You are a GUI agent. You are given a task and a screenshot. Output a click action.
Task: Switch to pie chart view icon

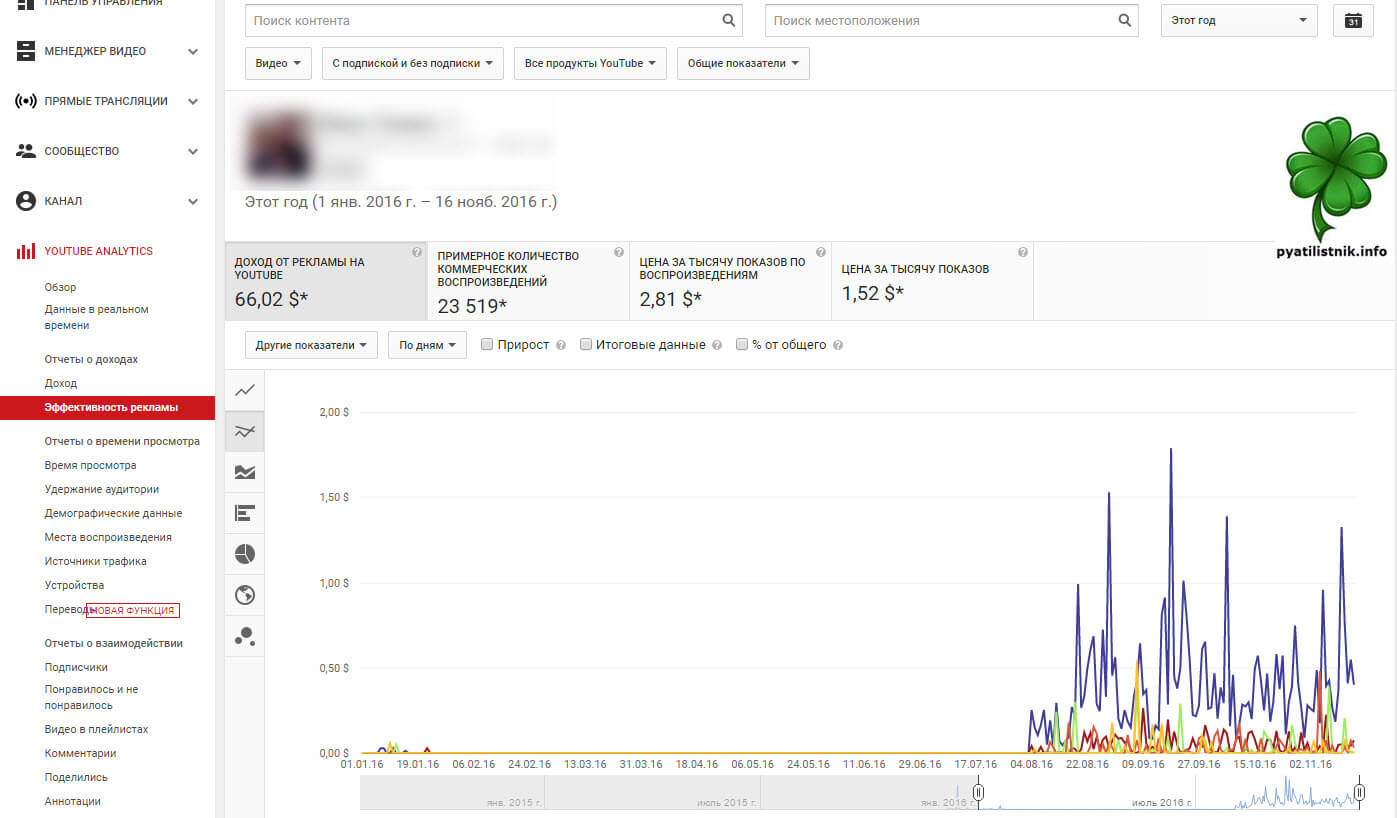pos(245,554)
